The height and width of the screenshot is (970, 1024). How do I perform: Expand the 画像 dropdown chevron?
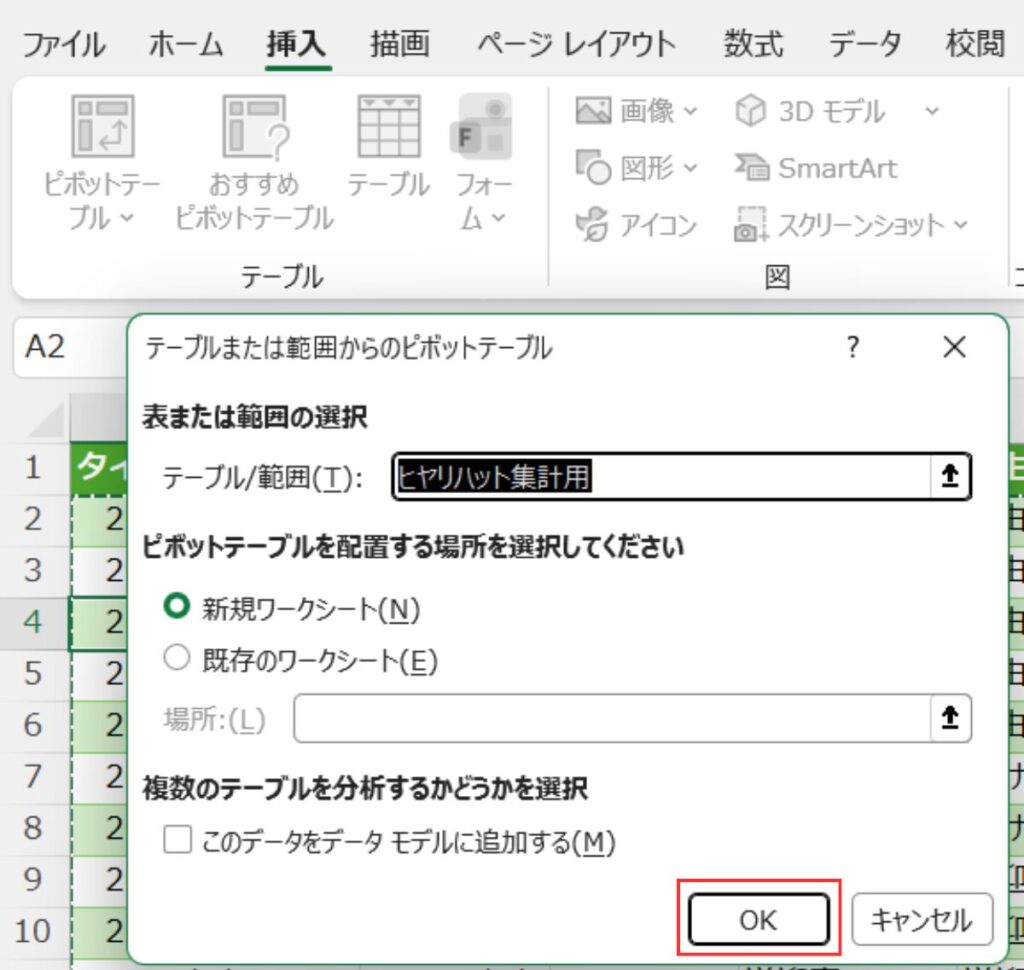click(690, 112)
